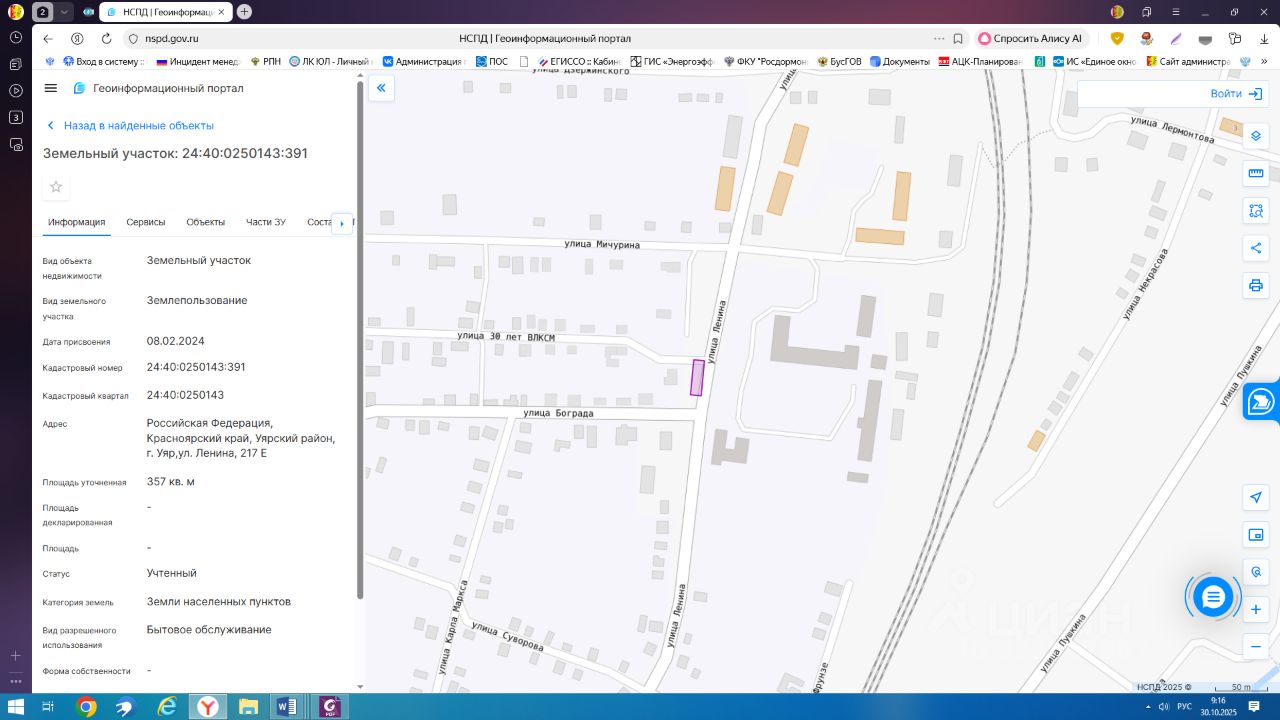Image resolution: width=1280 pixels, height=720 pixels.
Task: Open the hamburger menu of Геоинформационный портал
Action: tap(51, 88)
